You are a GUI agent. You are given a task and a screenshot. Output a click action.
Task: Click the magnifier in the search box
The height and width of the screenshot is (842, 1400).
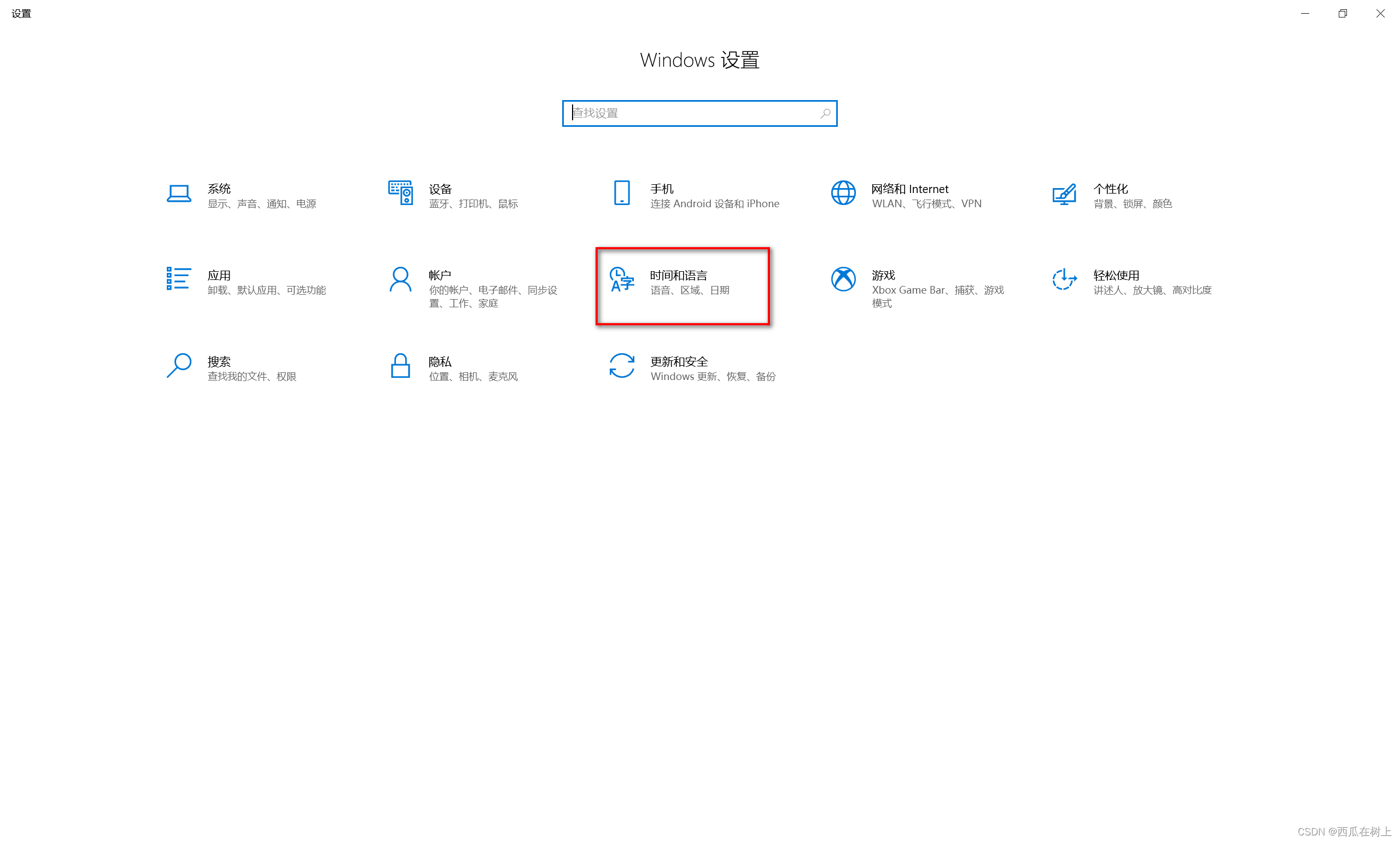tap(825, 113)
